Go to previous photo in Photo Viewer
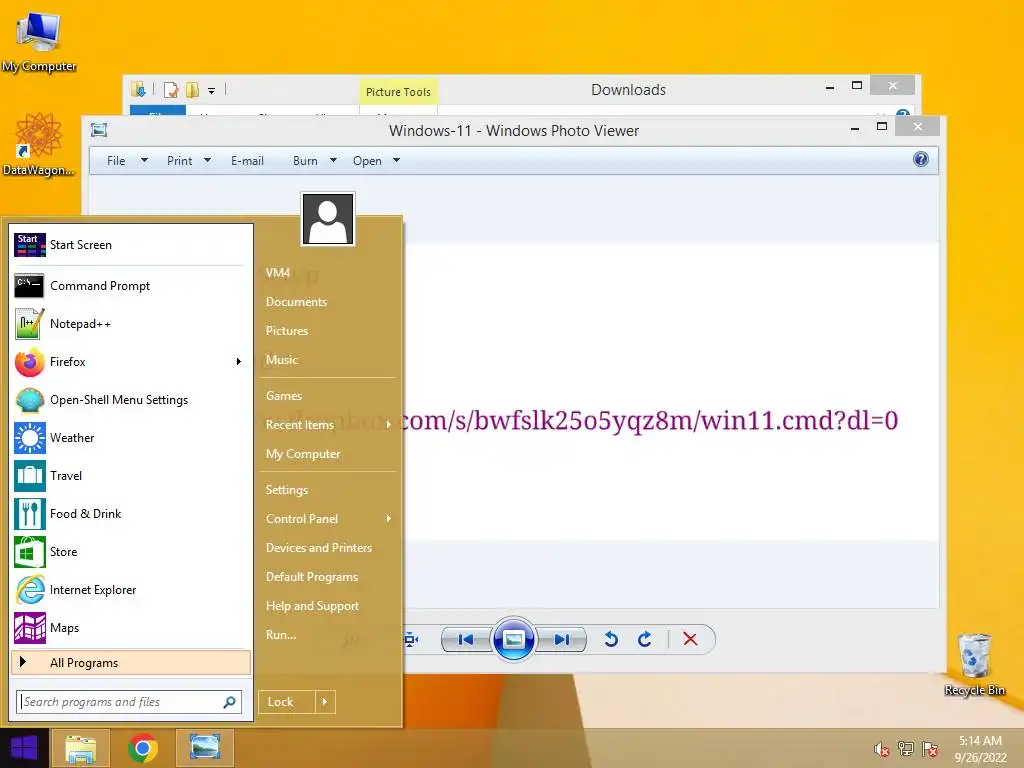The height and width of the screenshot is (768, 1024). point(466,639)
